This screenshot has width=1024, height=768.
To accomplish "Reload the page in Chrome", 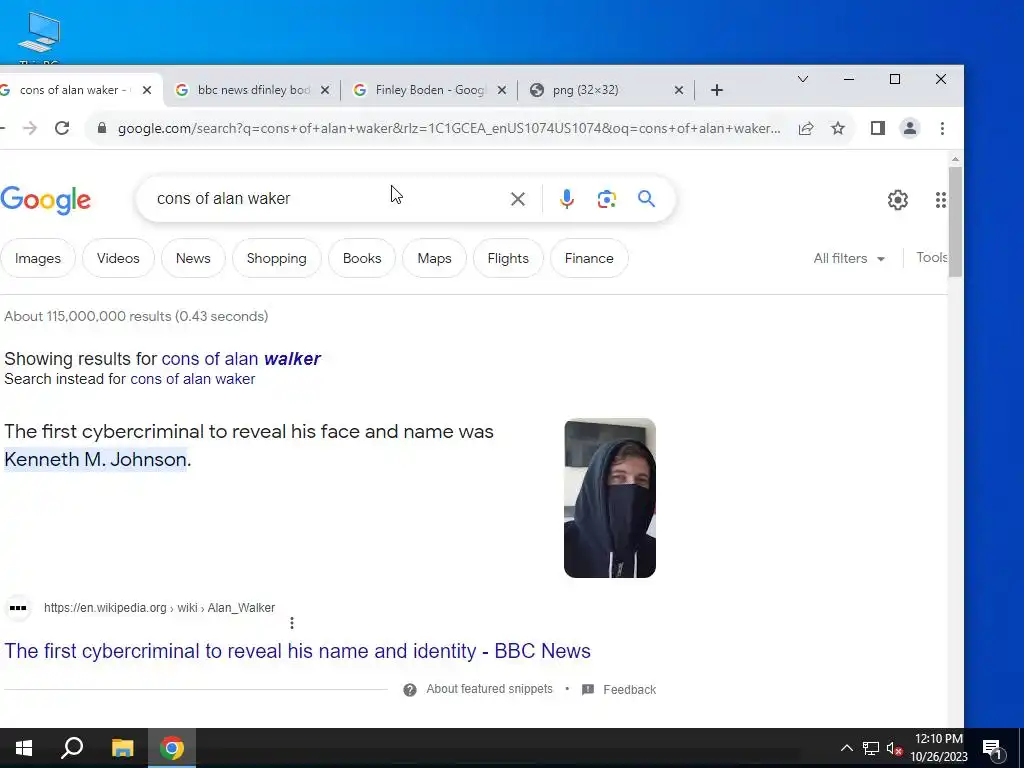I will click(62, 128).
